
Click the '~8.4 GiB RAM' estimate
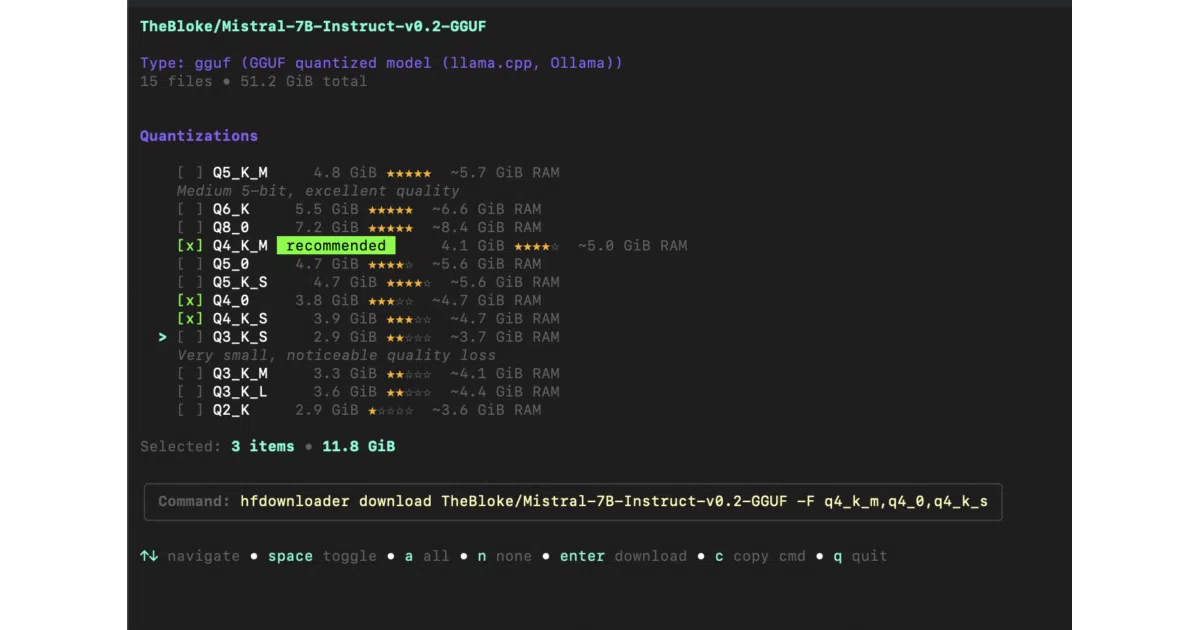coord(486,228)
